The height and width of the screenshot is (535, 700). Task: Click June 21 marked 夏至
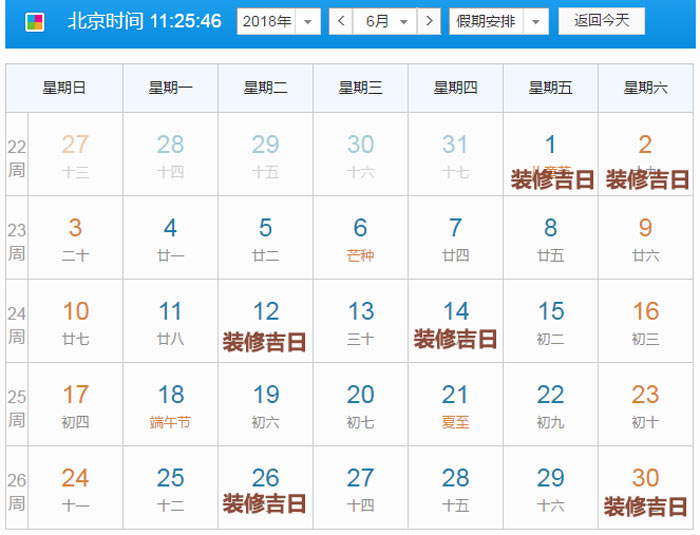click(456, 405)
